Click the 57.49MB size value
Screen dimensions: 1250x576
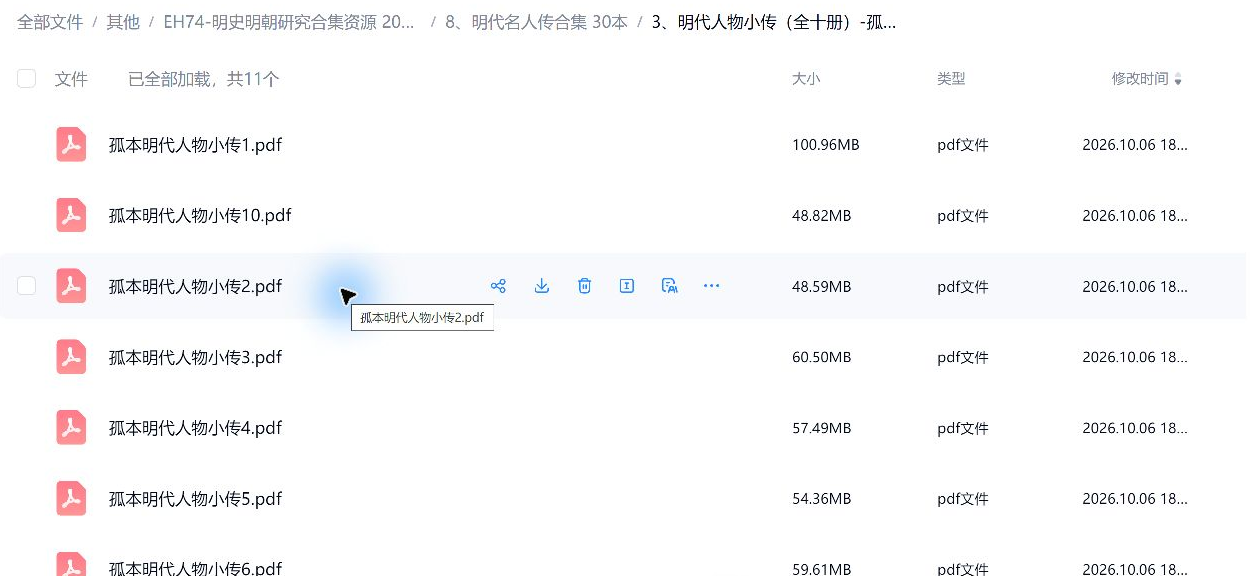[x=822, y=429]
